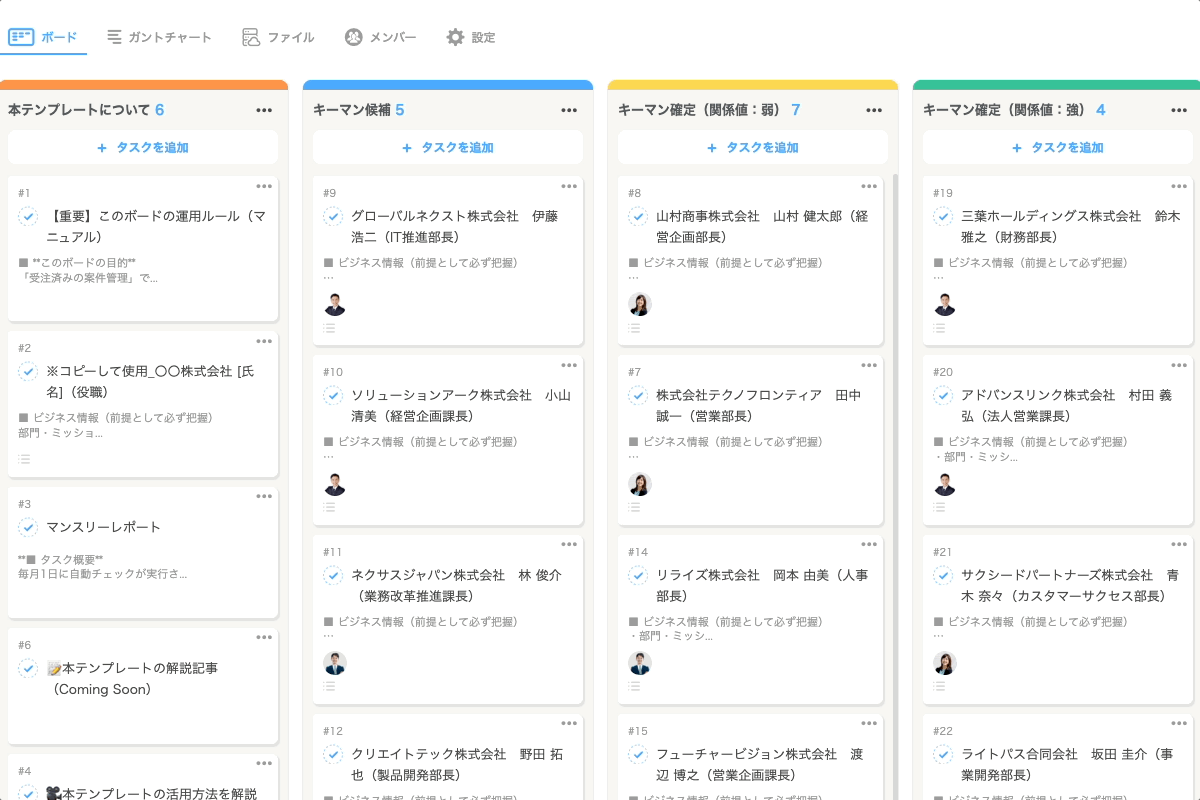Click subtask list icon on ネクサスジャパン card
Image resolution: width=1200 pixels, height=800 pixels.
tap(329, 686)
